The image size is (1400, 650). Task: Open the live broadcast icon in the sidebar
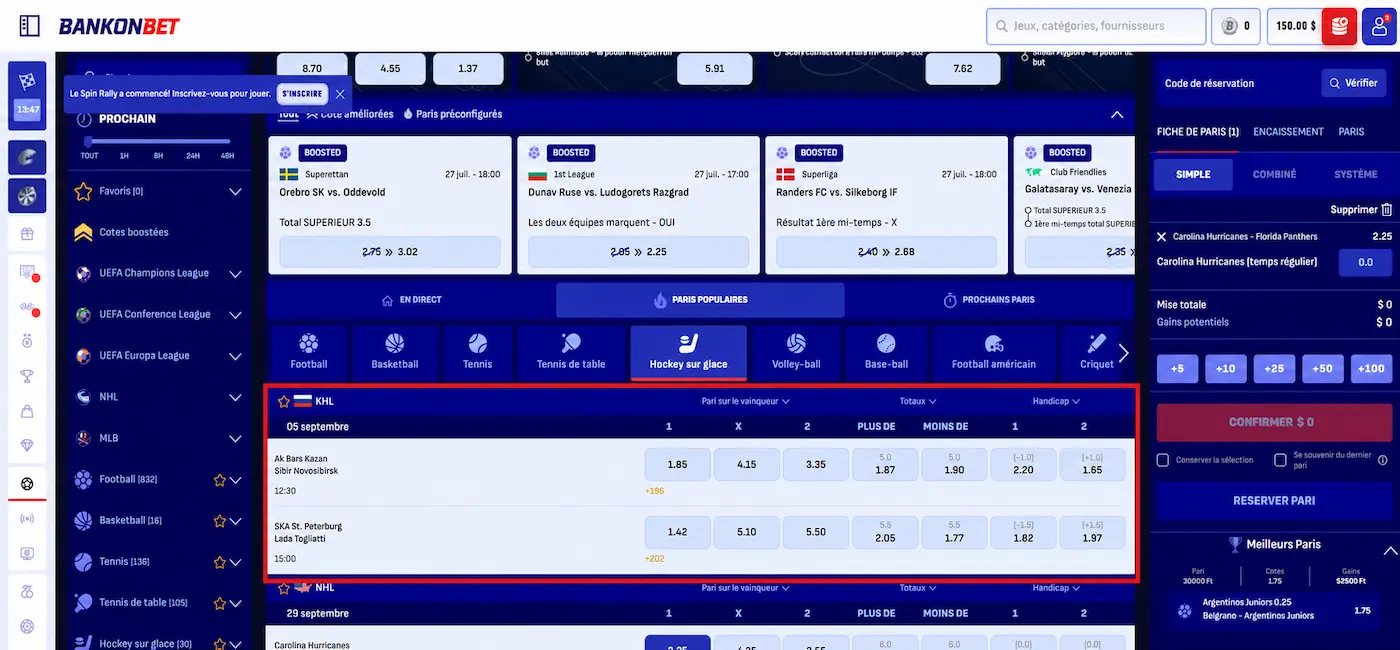tap(27, 519)
